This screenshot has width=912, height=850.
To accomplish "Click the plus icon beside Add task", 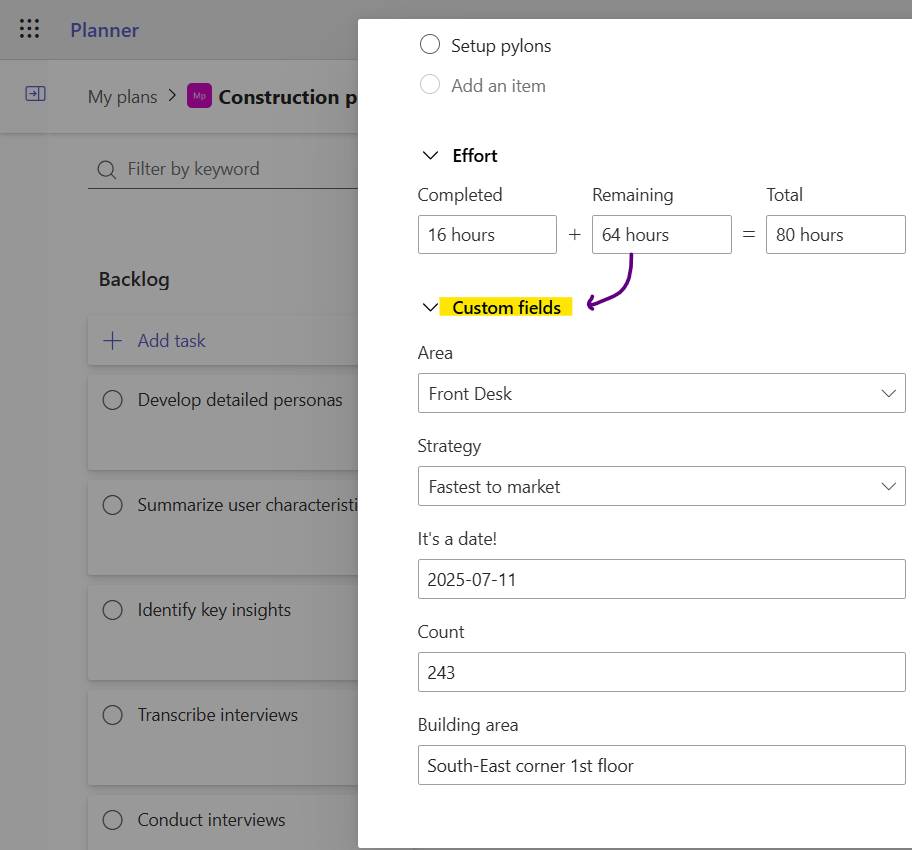I will tap(113, 341).
